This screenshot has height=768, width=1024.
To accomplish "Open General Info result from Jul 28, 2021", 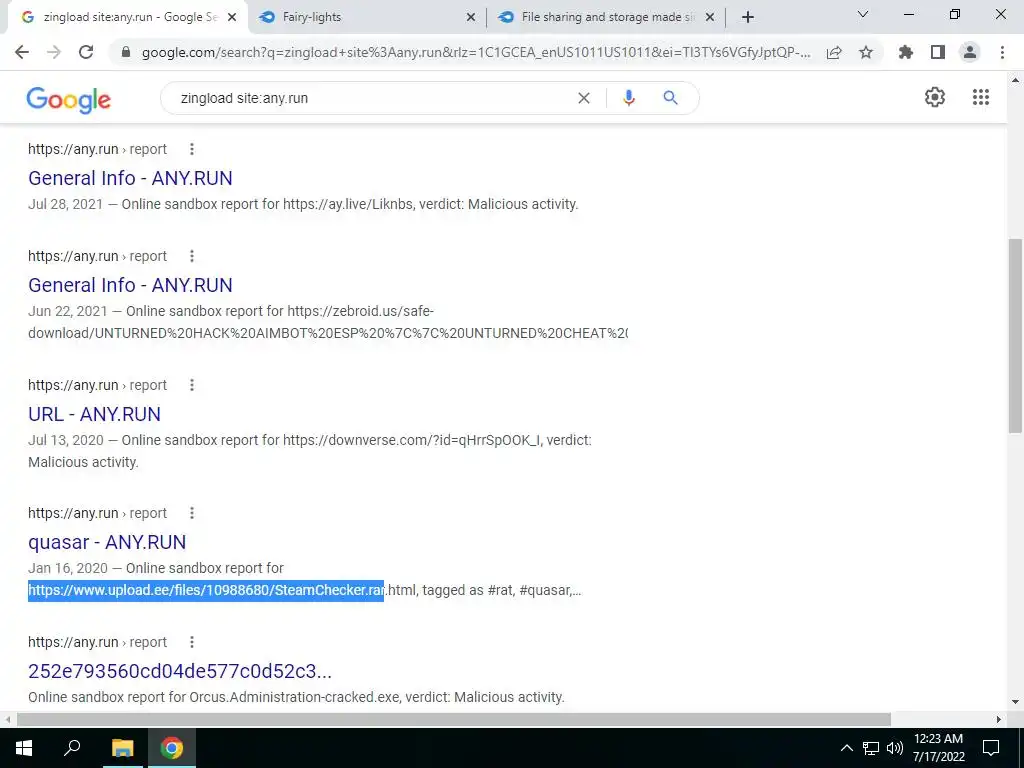I will click(x=130, y=178).
